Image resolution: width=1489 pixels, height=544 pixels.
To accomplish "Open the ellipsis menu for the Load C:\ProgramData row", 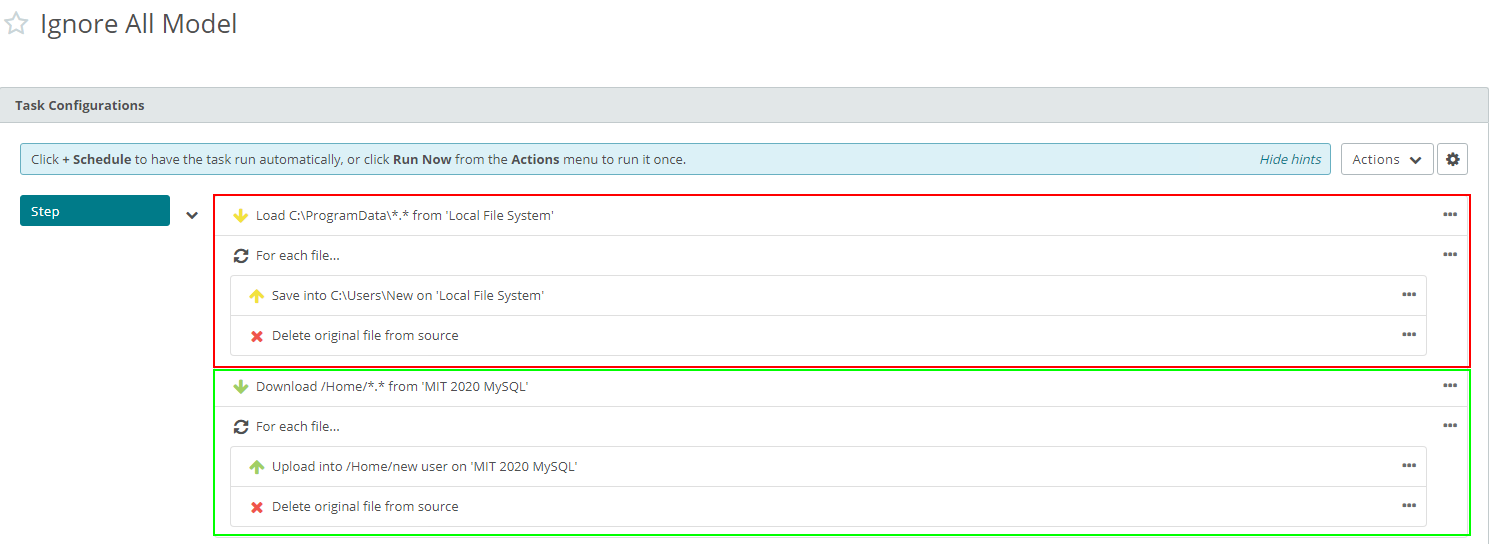I will tap(1450, 215).
